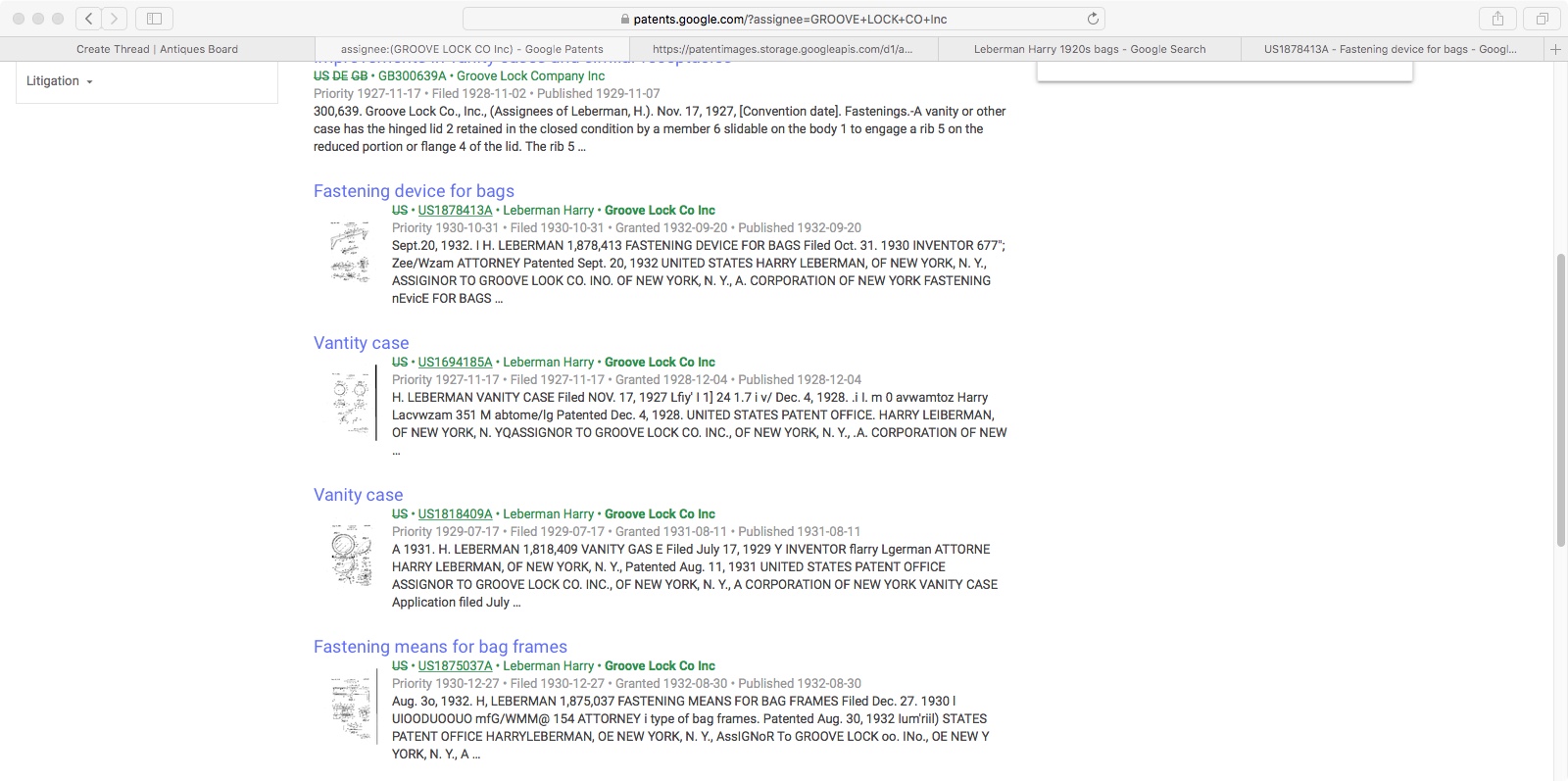
Task: Reload the page with the refresh icon
Action: coord(1093,19)
